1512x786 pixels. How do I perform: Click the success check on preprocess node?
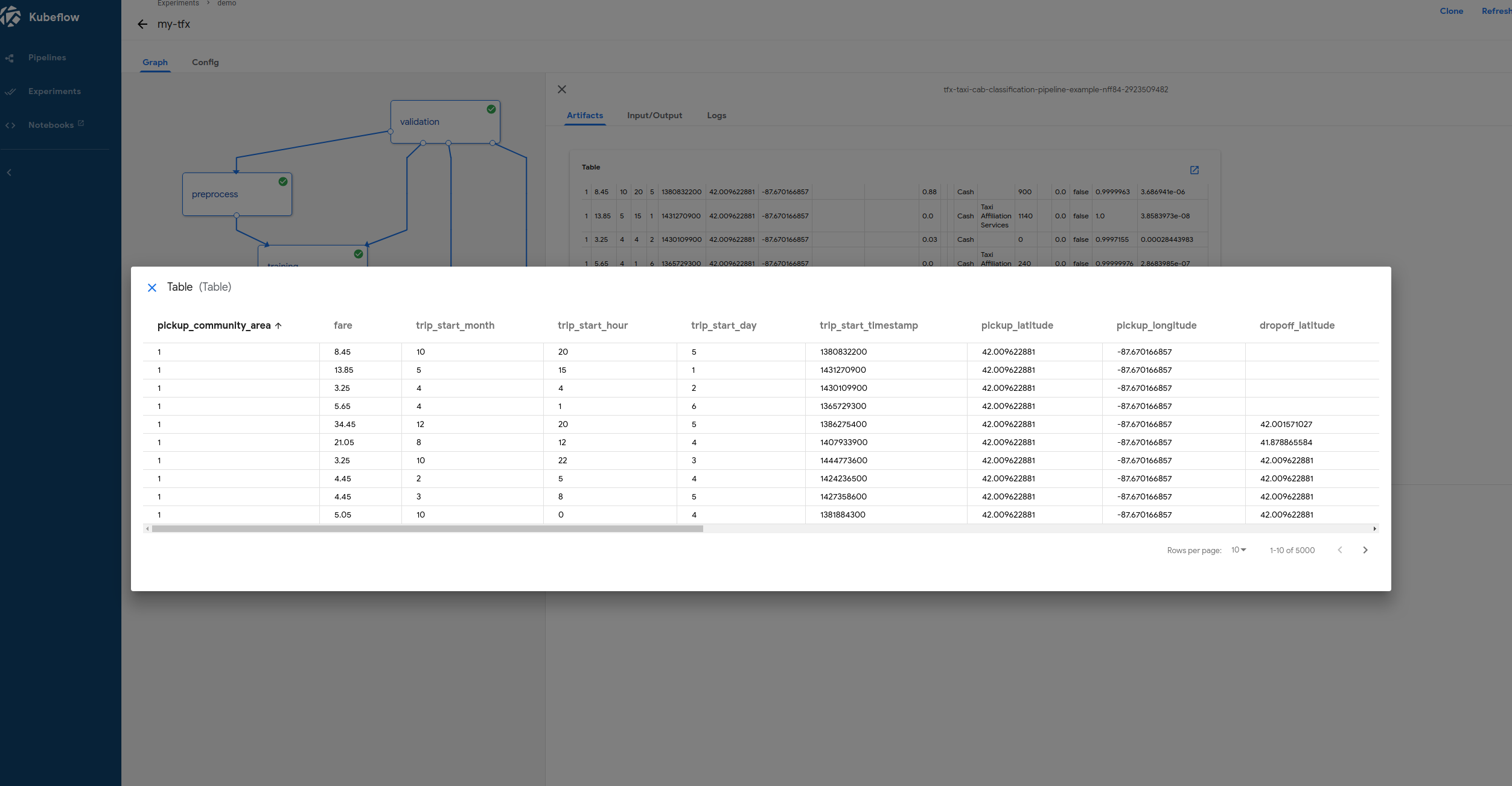point(282,181)
